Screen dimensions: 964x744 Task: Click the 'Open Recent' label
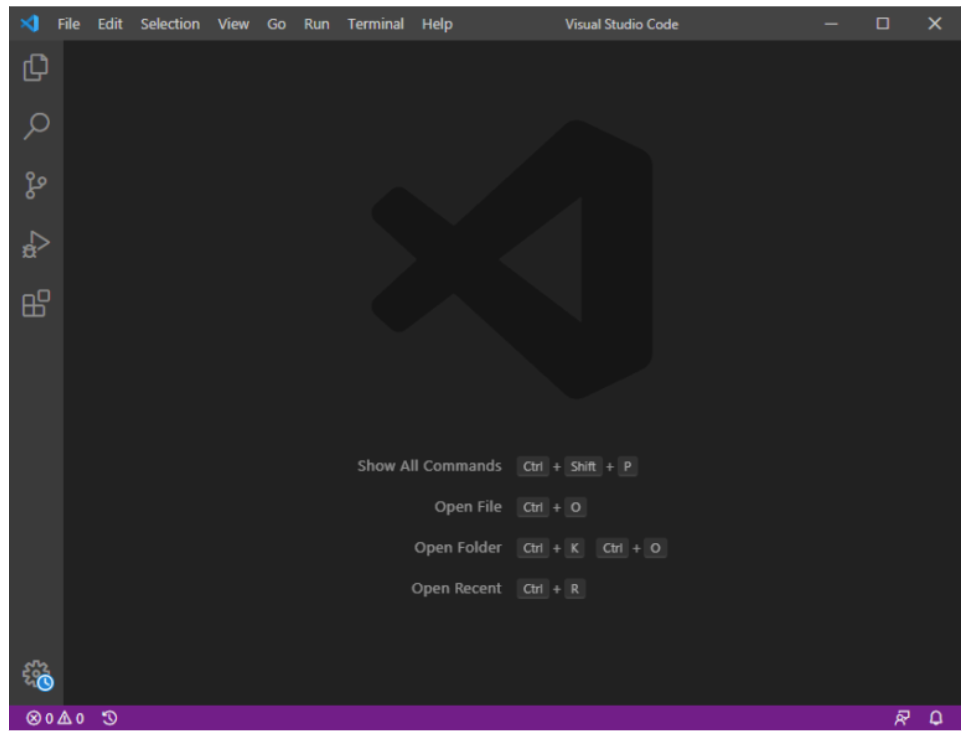click(456, 588)
